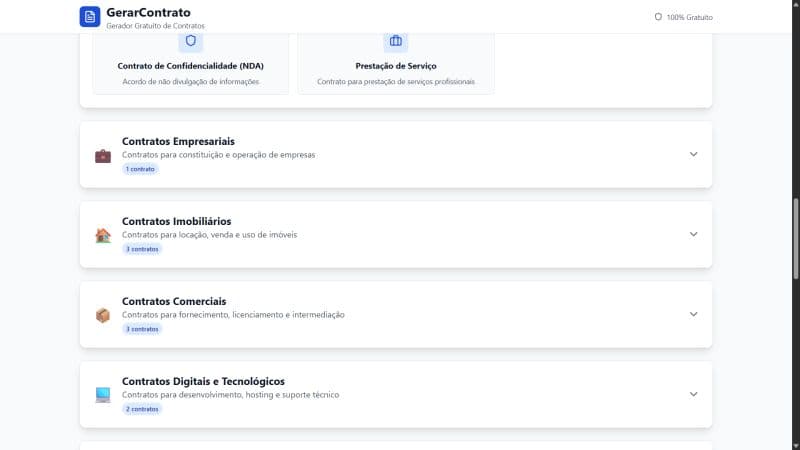Screen dimensions: 800x450
Task: Click the shield icon on NDA card
Action: [191, 41]
